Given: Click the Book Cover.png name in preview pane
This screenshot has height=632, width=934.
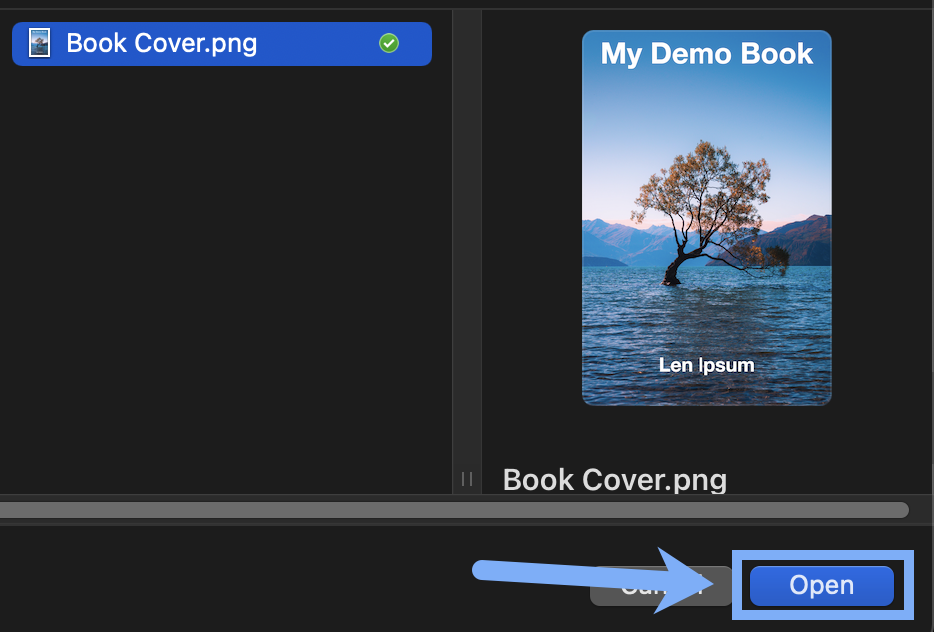Looking at the screenshot, I should (614, 480).
